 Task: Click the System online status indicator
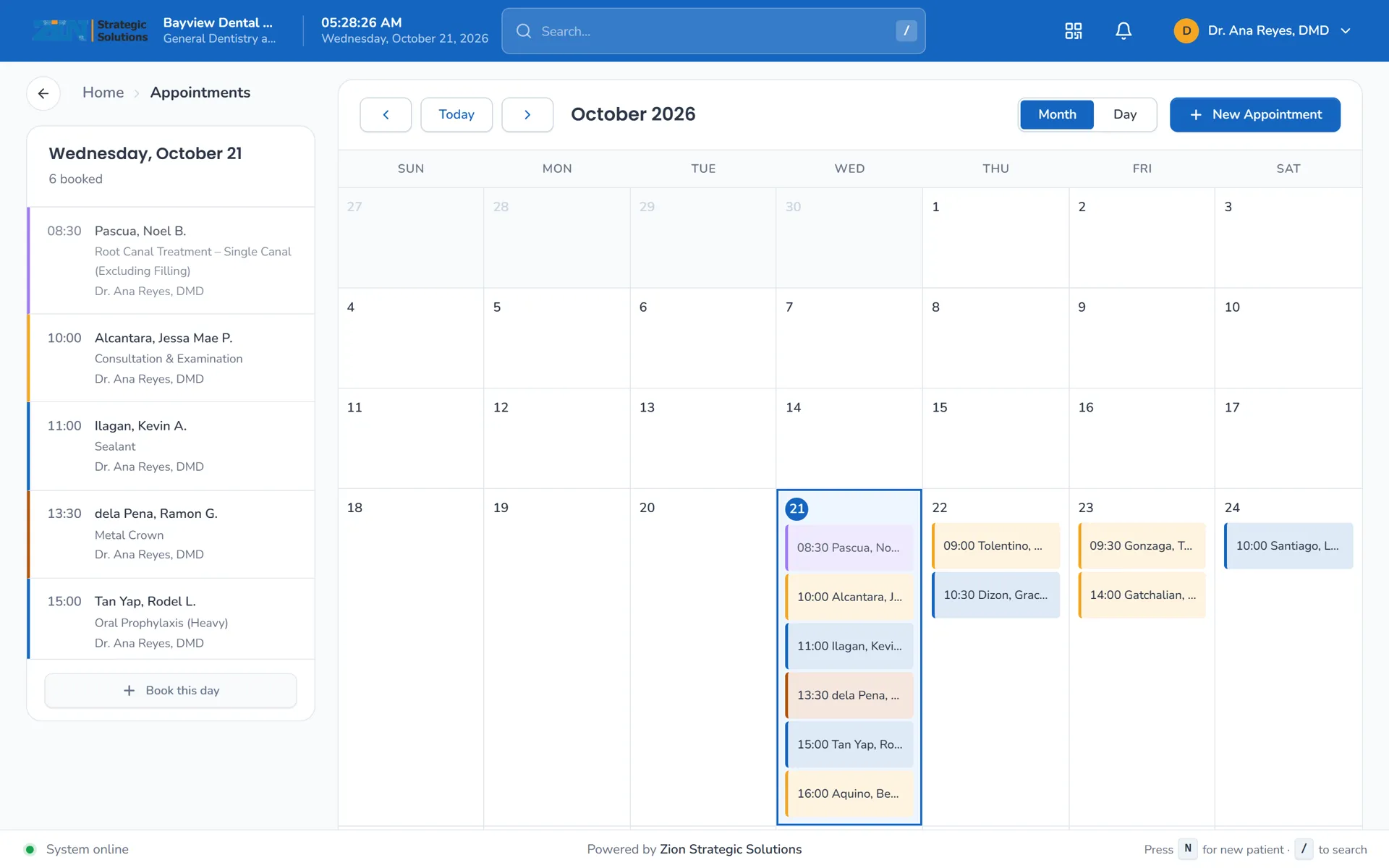pyautogui.click(x=77, y=849)
